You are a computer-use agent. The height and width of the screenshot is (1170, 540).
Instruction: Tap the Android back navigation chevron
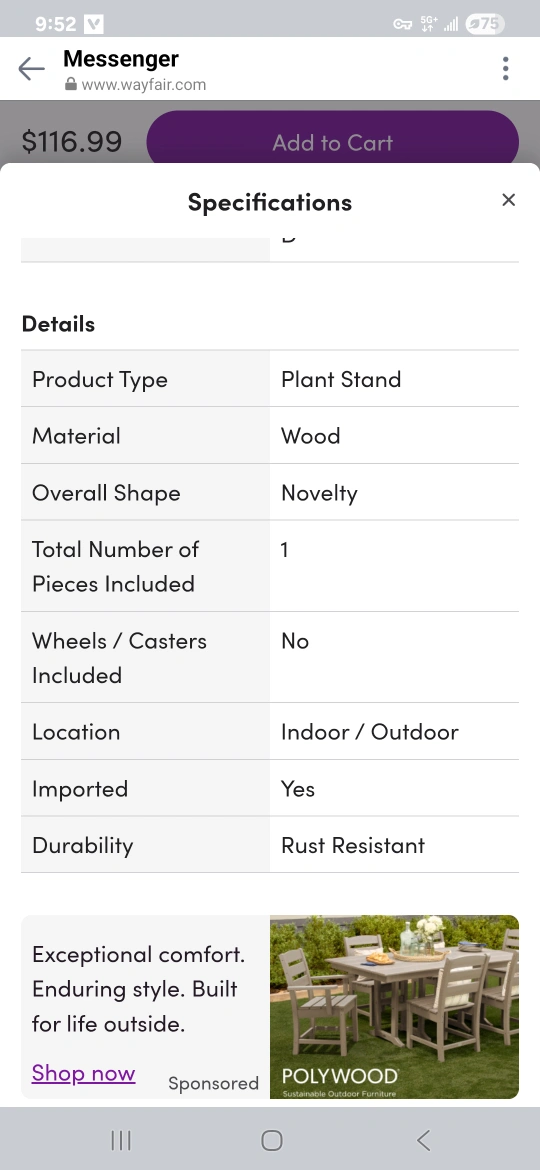(x=423, y=1139)
